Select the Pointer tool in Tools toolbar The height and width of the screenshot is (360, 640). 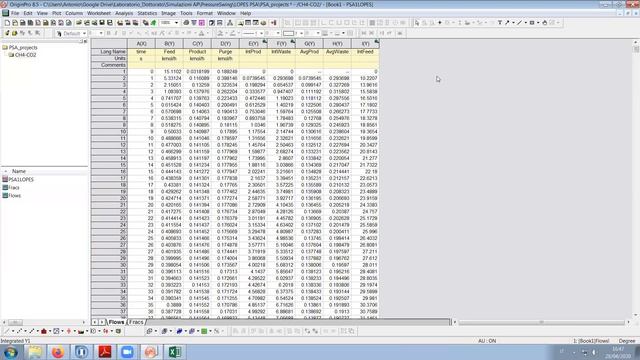417,23
